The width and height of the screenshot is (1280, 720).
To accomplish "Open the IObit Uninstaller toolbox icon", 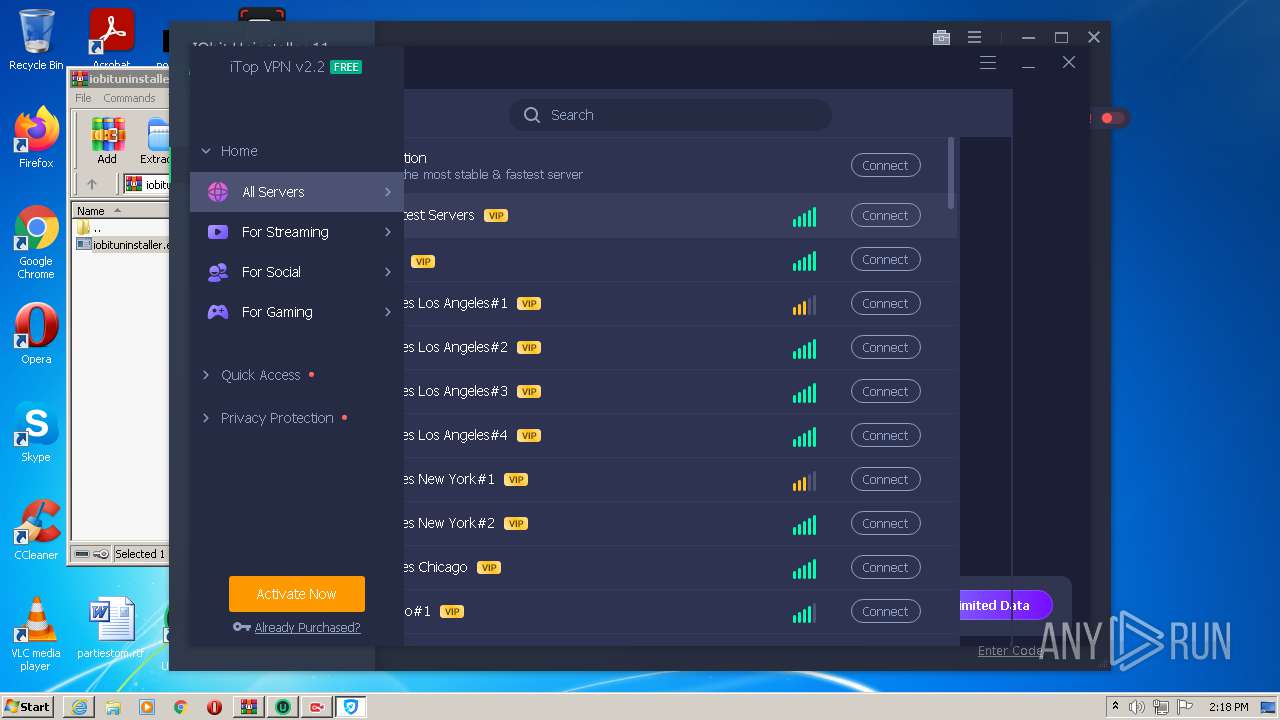I will (x=941, y=37).
